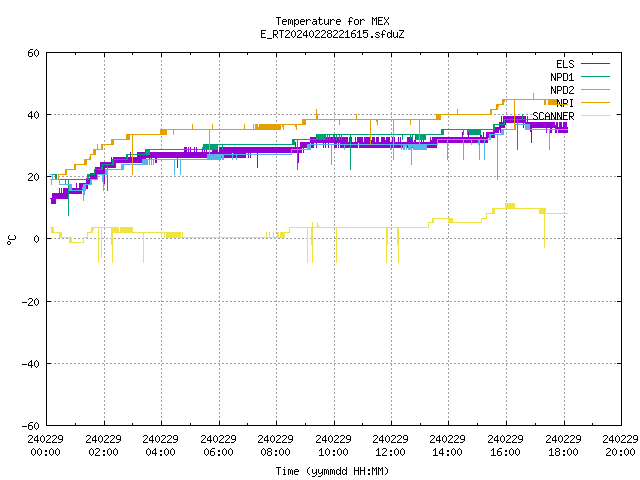Click the yellow SCANNER legend line sample

coord(595,116)
